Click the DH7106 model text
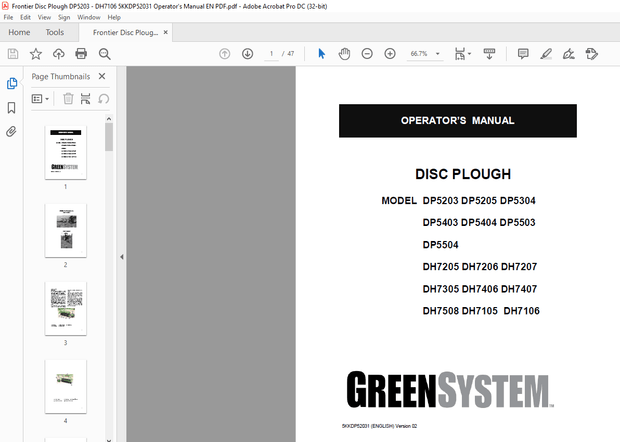The height and width of the screenshot is (442, 620). 522,311
